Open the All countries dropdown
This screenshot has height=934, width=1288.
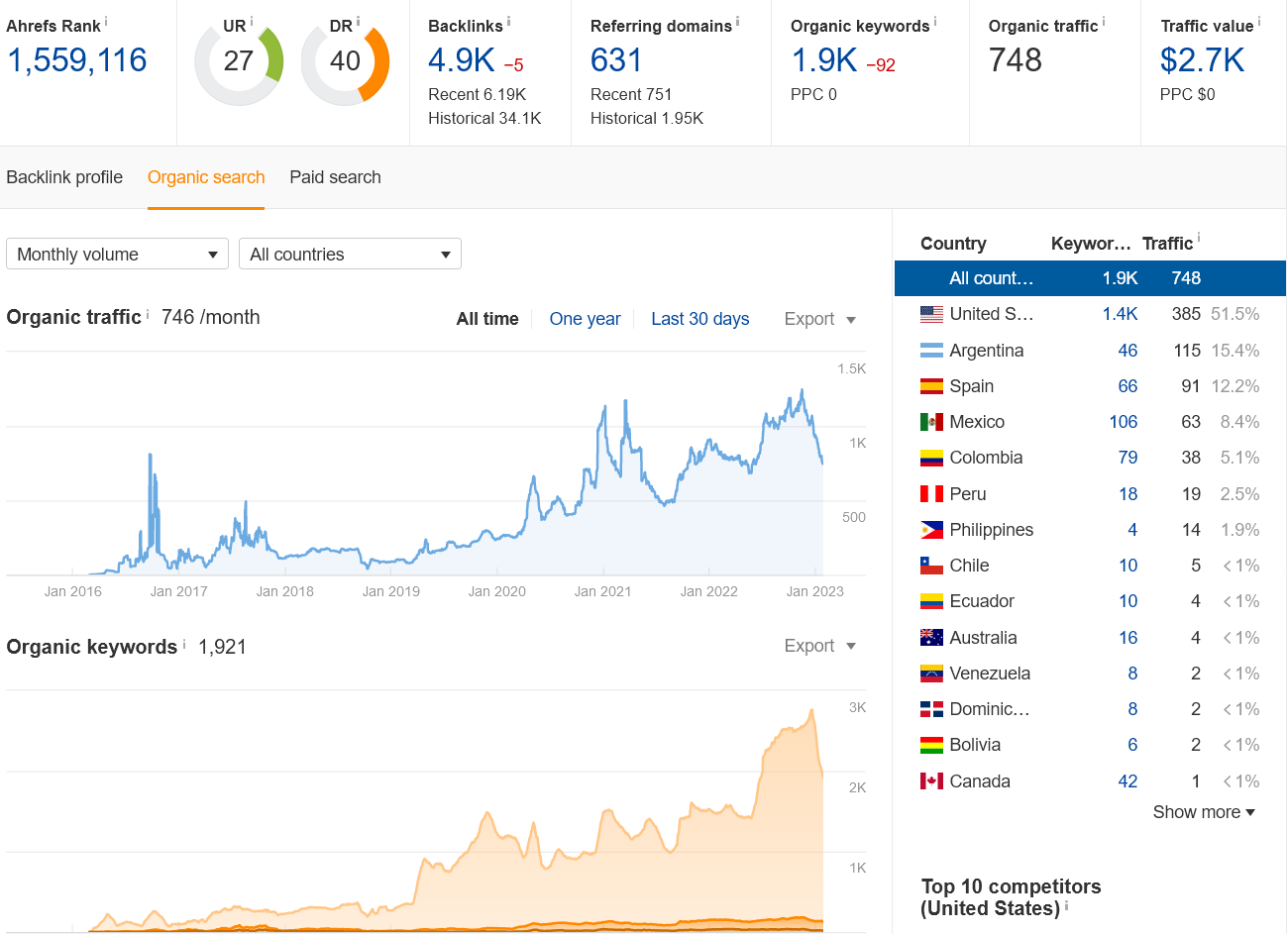[350, 254]
